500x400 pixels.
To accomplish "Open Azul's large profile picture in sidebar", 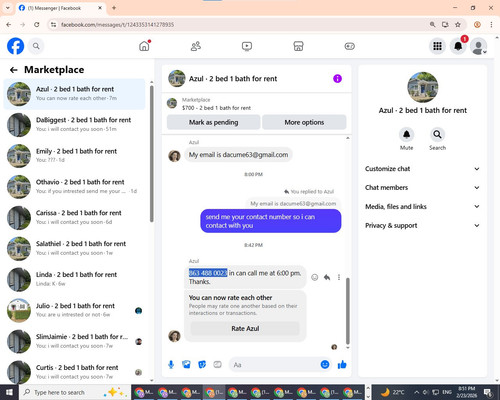I will point(423,87).
